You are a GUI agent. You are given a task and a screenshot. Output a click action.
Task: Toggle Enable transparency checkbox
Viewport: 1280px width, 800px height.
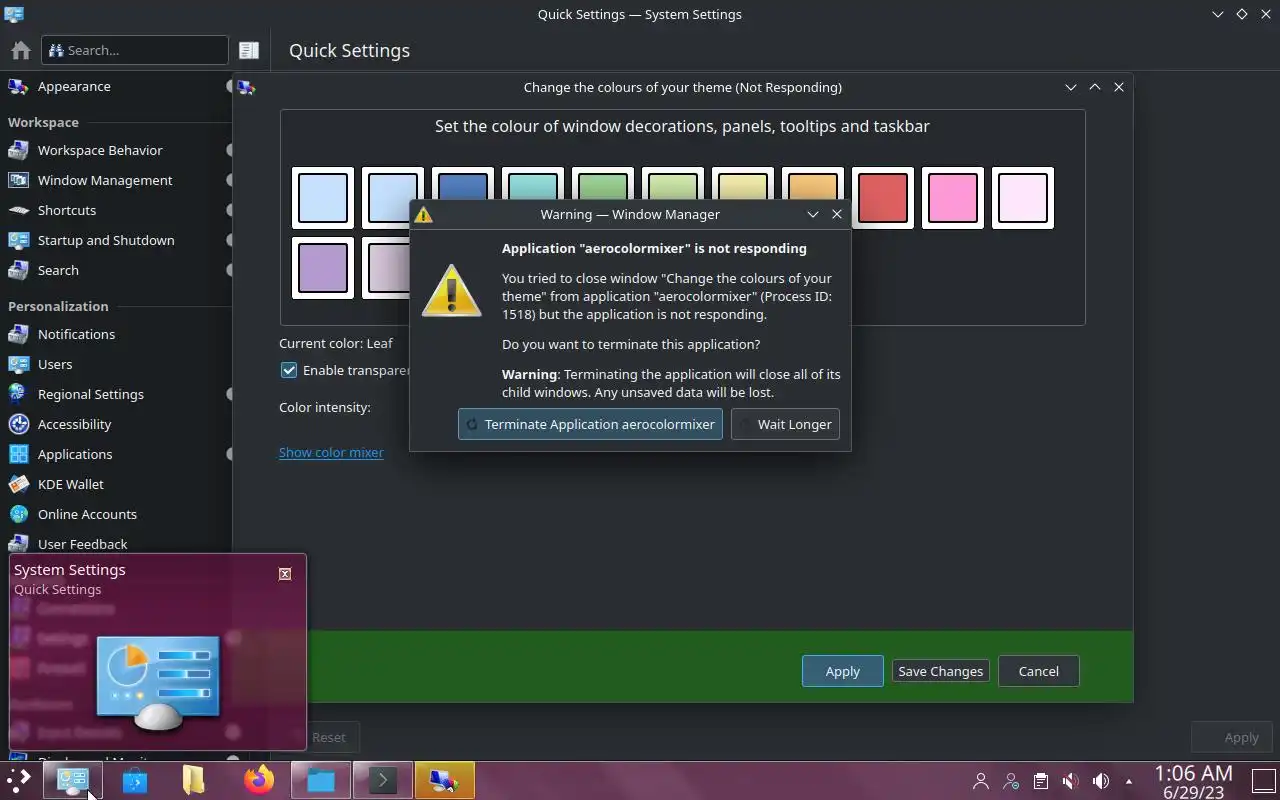(x=289, y=370)
